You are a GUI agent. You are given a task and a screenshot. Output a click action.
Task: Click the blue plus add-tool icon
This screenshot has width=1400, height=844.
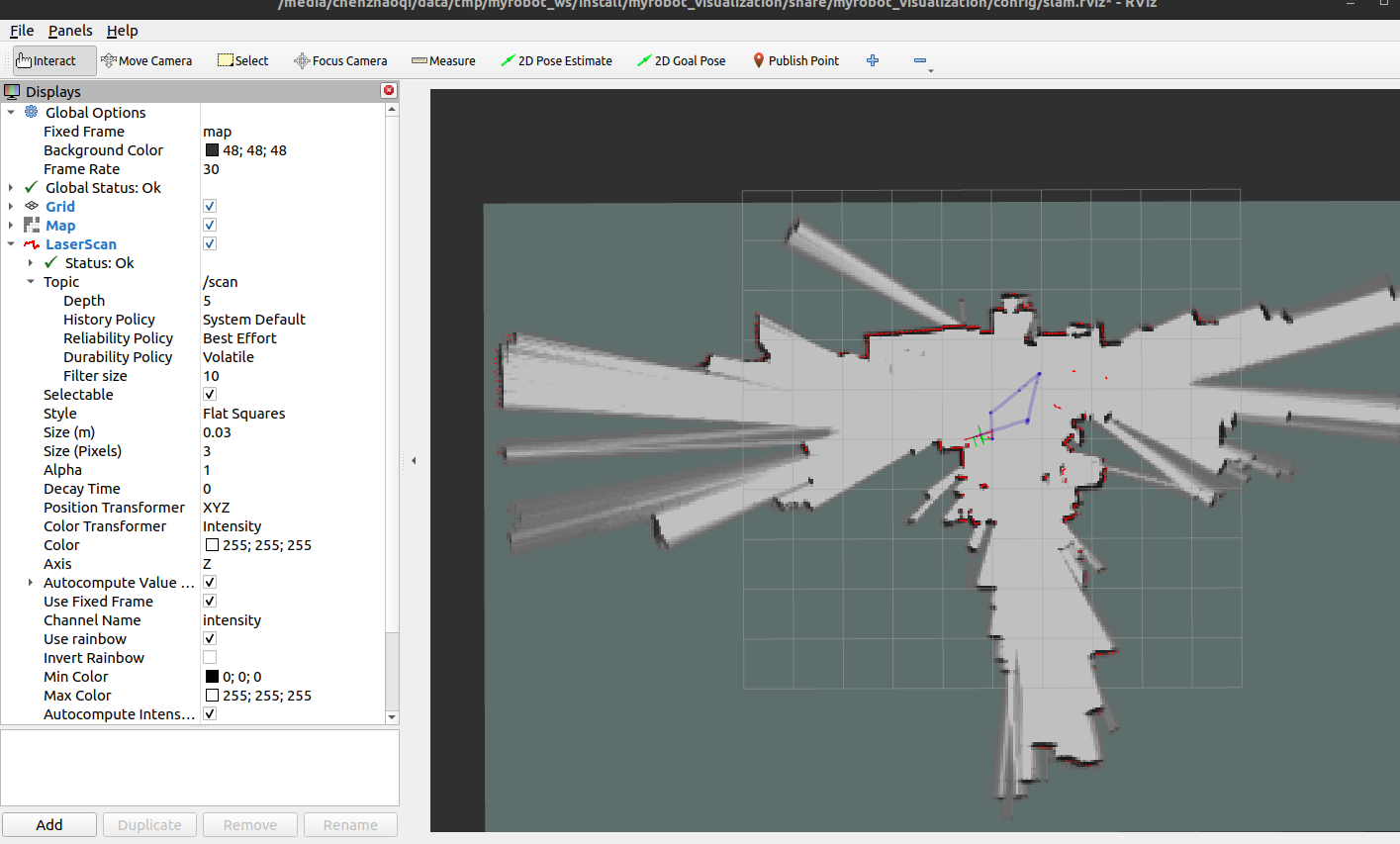pyautogui.click(x=873, y=60)
